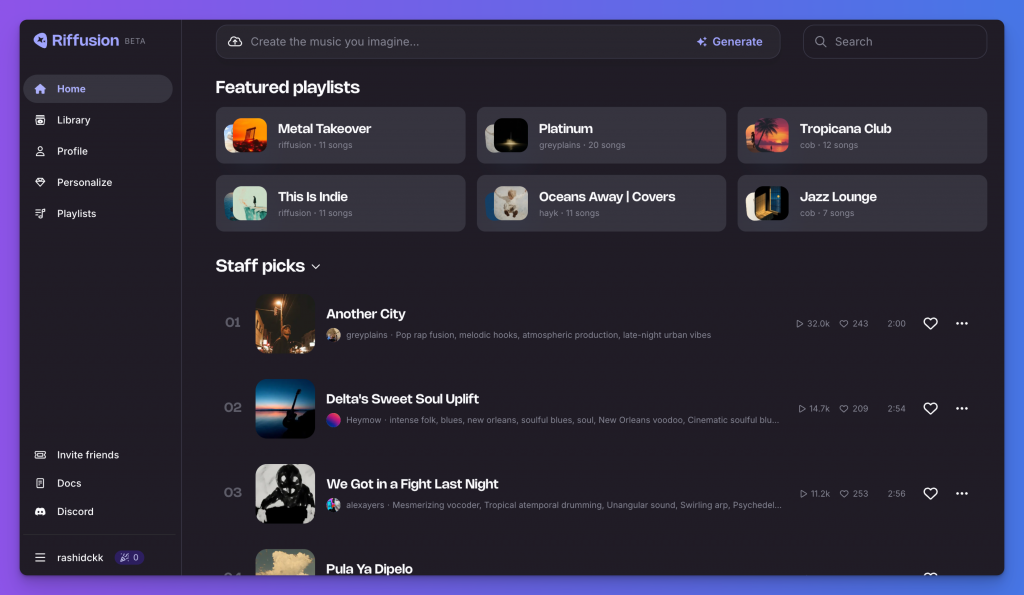Like Delta's Sweet Soul Uplift
1024x595 pixels.
point(931,408)
